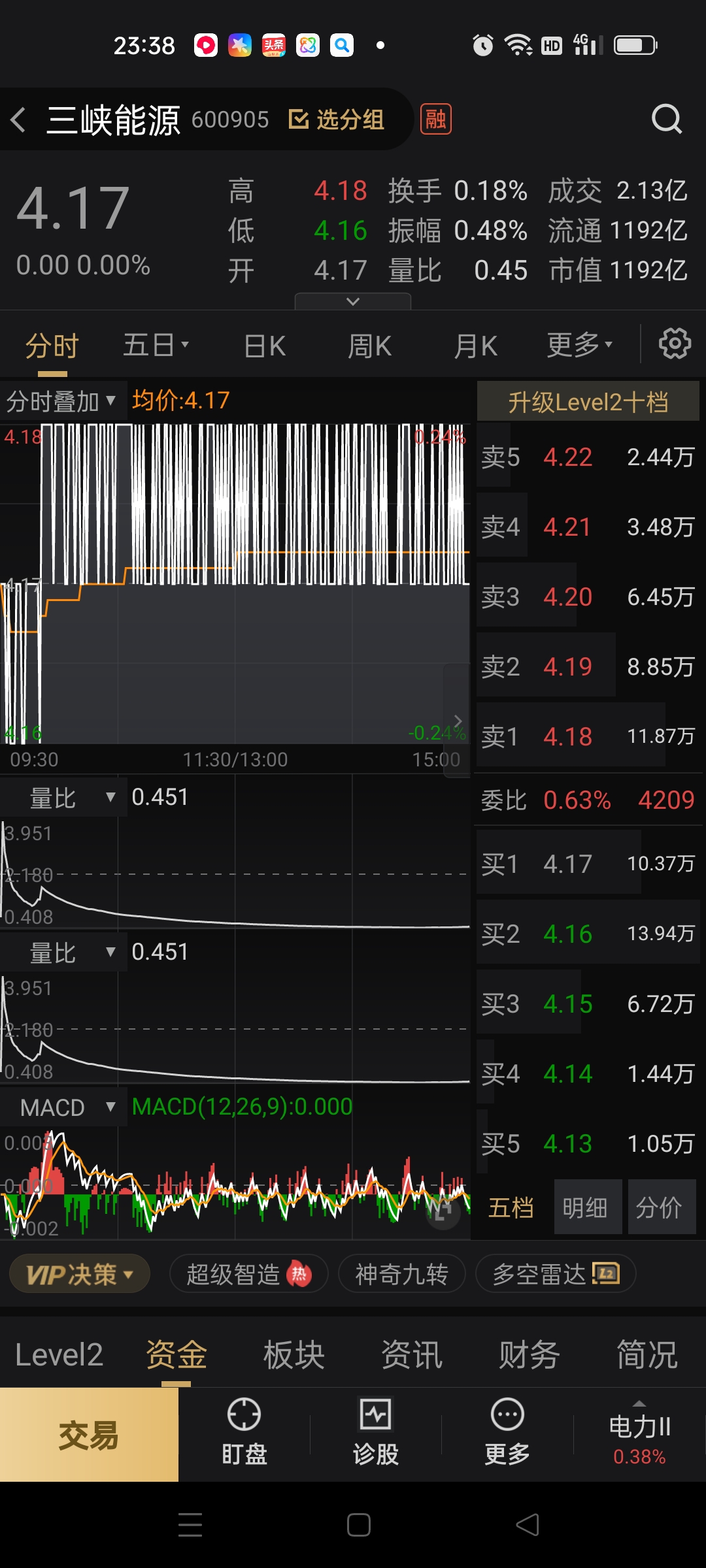Open the VIP决策 dropdown
706x1568 pixels.
(80, 1273)
